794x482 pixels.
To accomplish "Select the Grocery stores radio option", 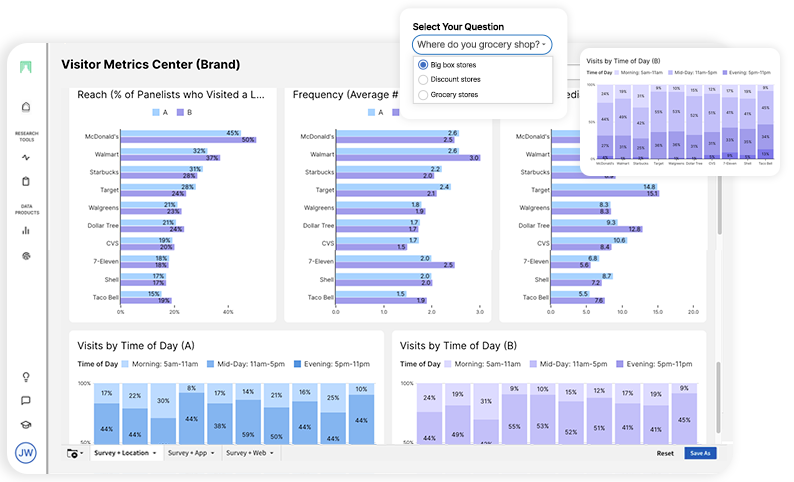I will (423, 95).
